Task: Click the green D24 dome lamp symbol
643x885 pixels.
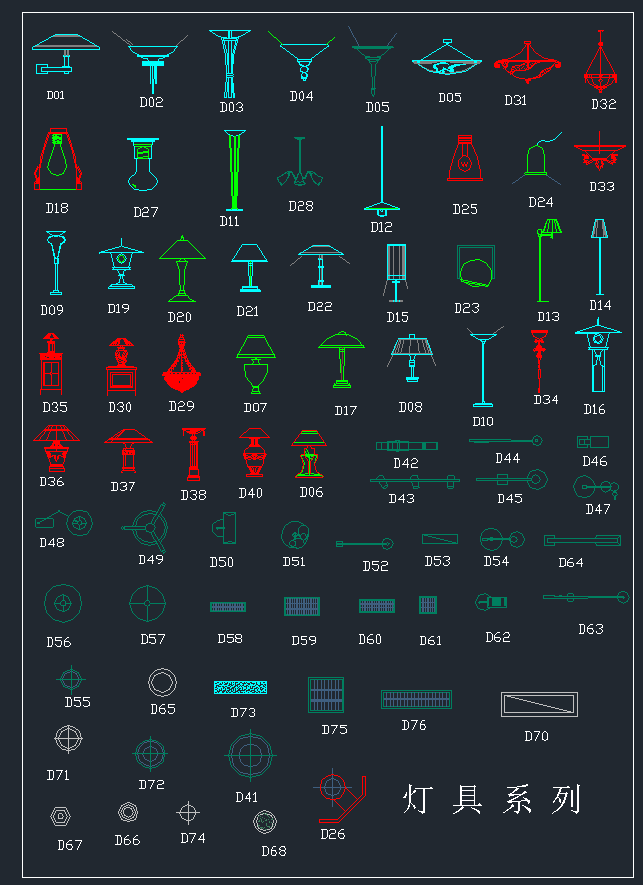Action: (x=540, y=160)
